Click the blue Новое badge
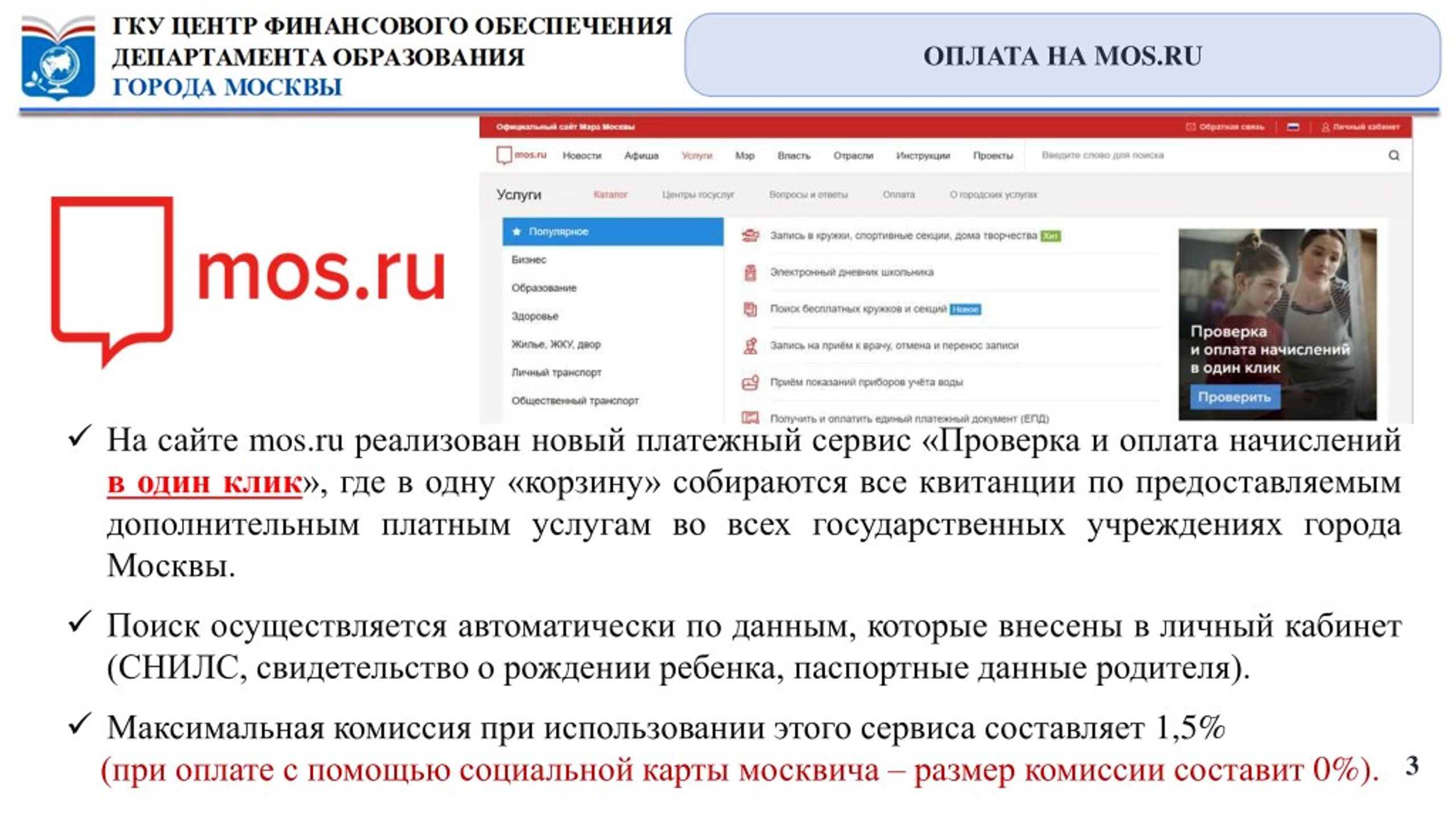 [x=965, y=309]
